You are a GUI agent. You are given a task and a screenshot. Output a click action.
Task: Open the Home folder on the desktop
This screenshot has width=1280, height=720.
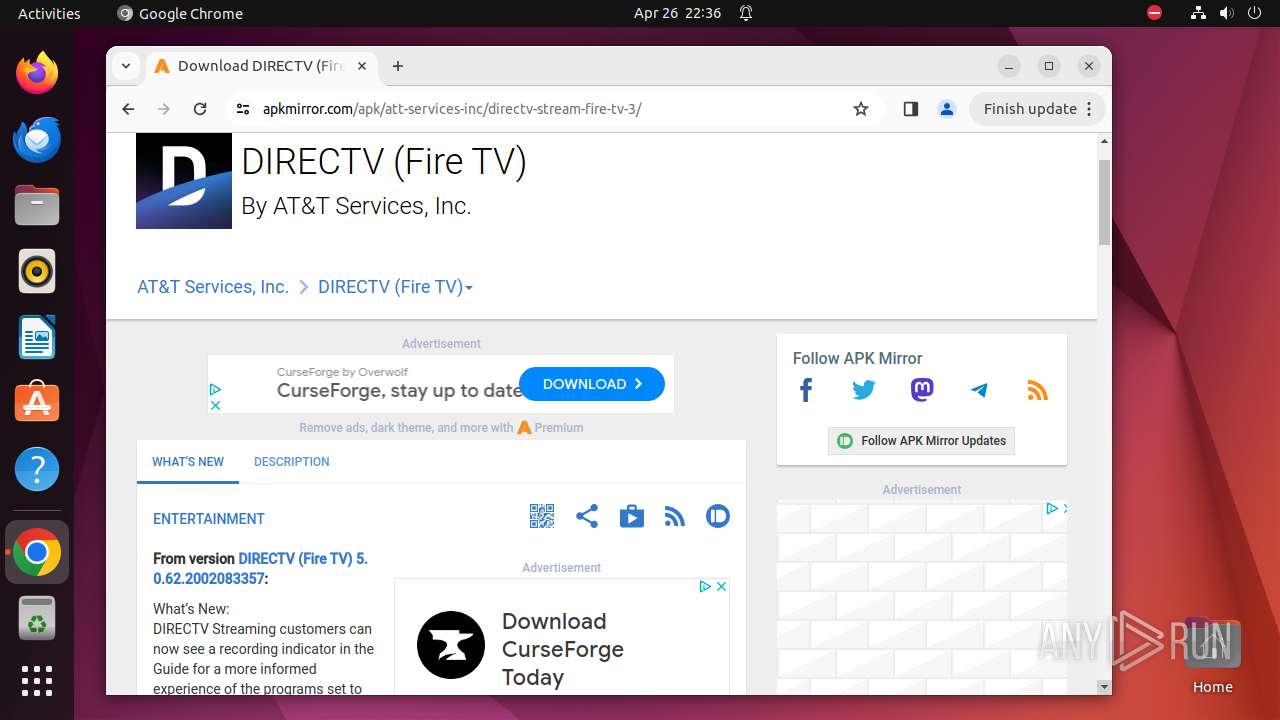point(1212,656)
